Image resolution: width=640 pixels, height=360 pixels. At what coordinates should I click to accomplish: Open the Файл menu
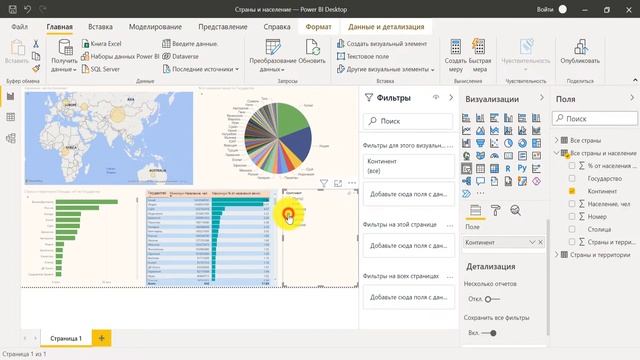pyautogui.click(x=19, y=27)
